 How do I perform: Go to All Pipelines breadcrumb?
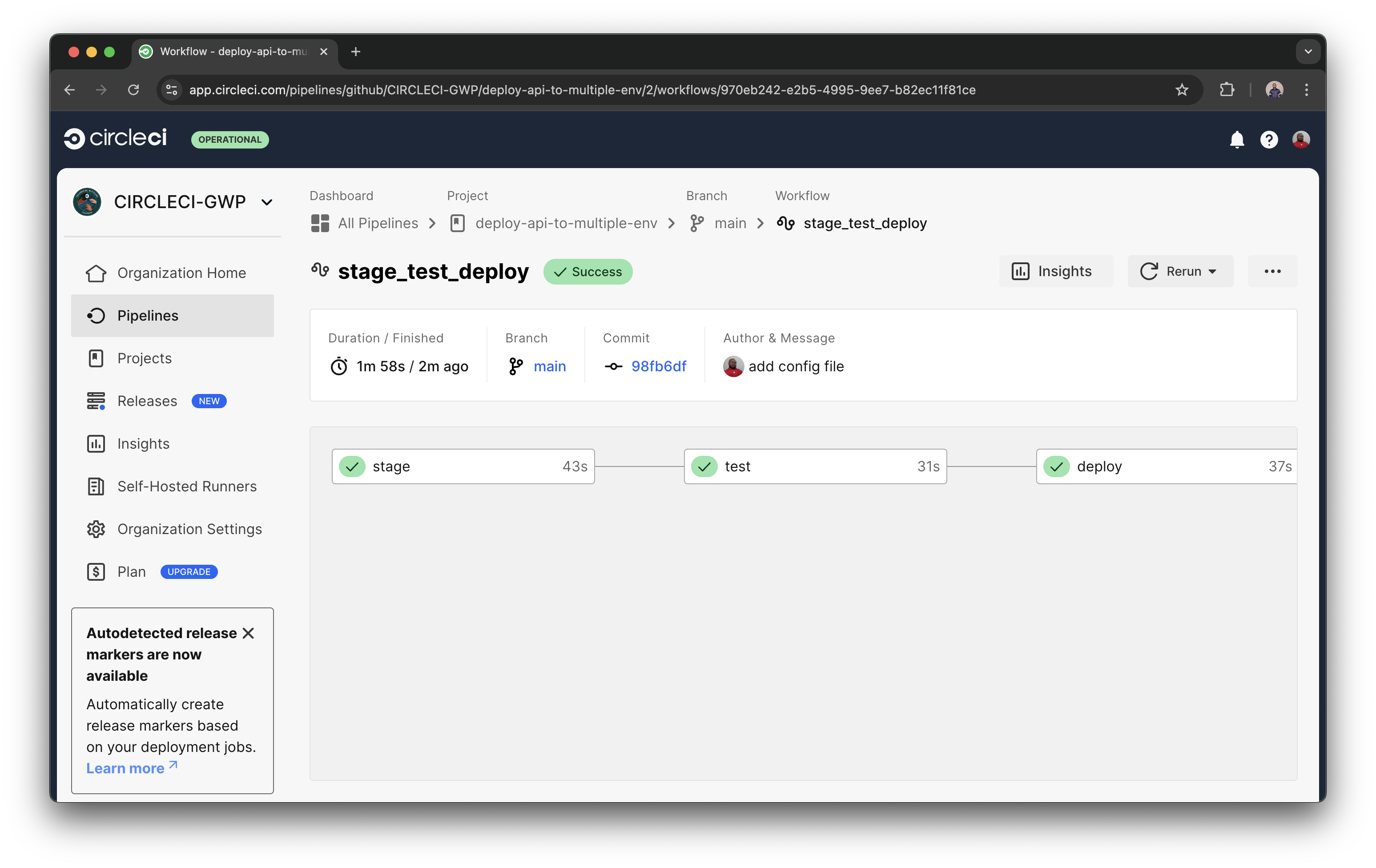(378, 223)
